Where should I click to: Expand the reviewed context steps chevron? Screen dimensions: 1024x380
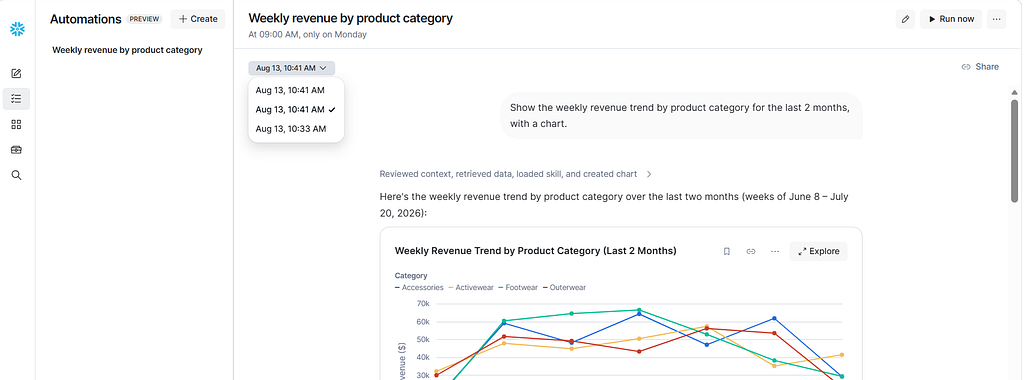click(648, 174)
